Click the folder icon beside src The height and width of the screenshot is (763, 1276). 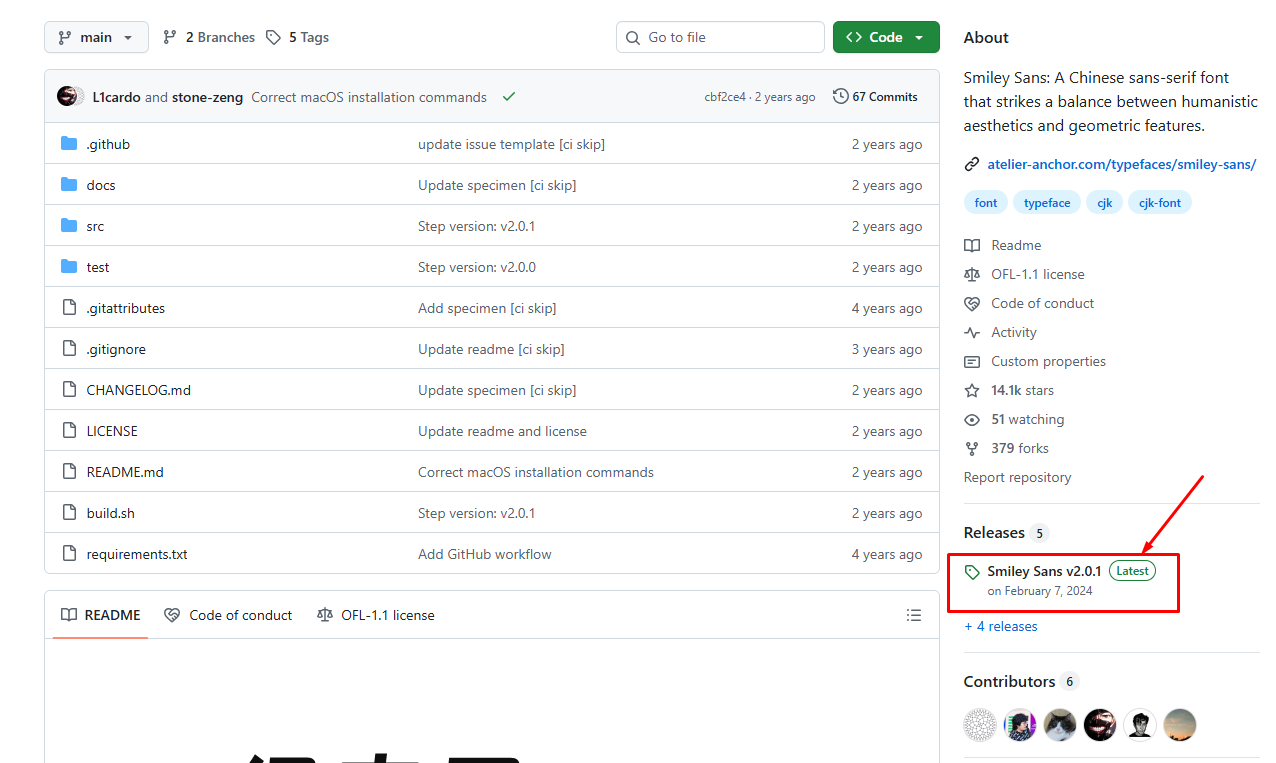click(69, 226)
